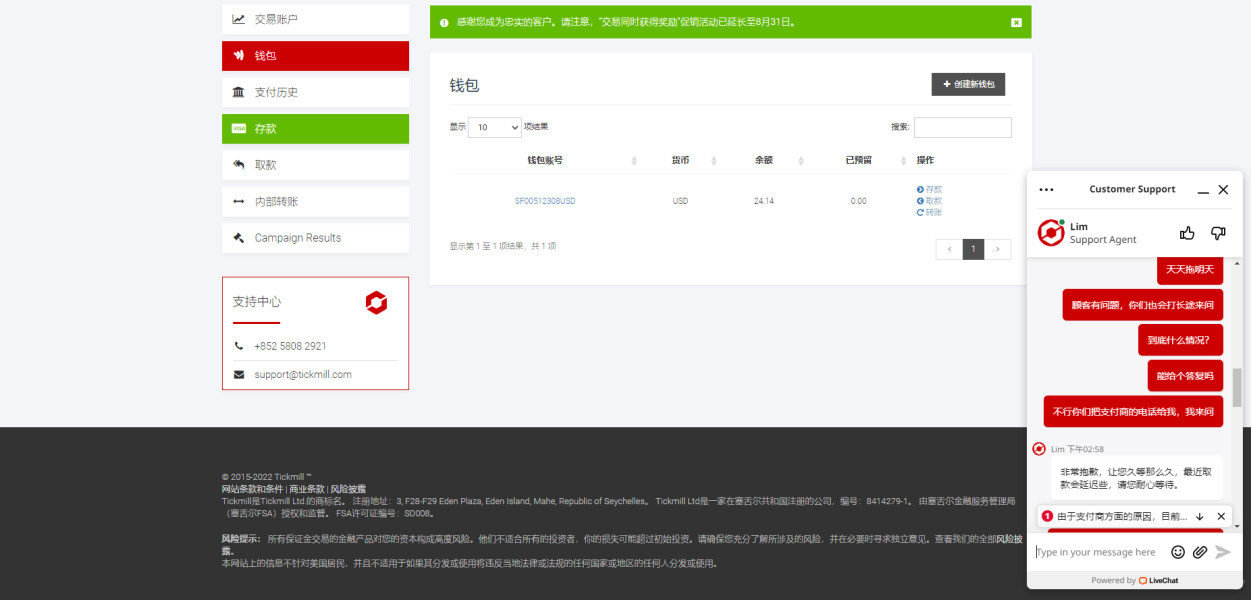Open the results-per-page dropdown showing 10
The image size is (1251, 600).
(495, 128)
